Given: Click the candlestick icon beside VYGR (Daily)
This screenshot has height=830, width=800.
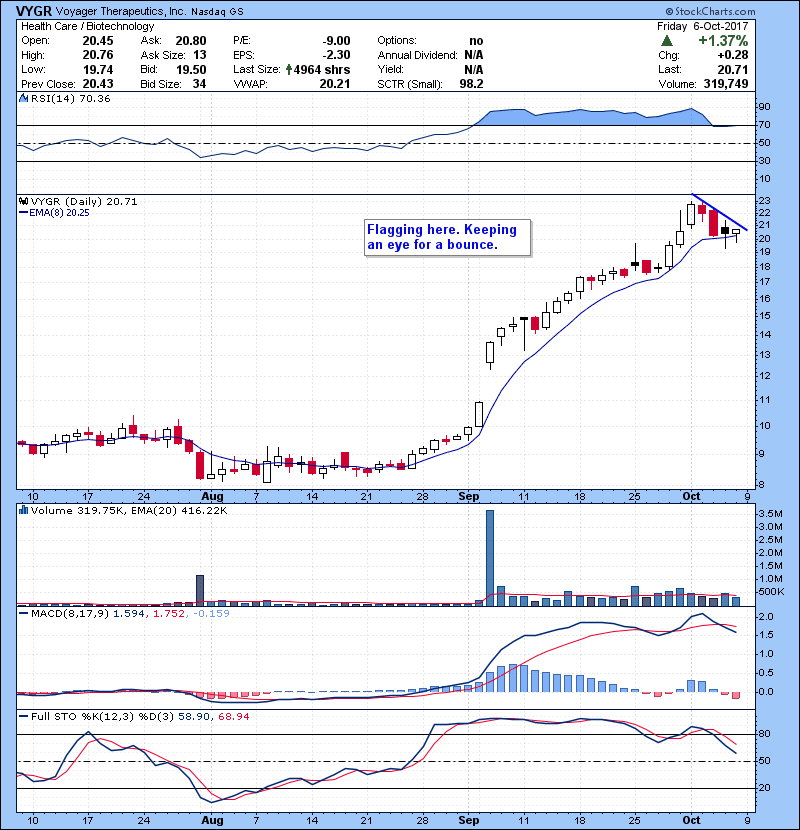Looking at the screenshot, I should [x=23, y=201].
